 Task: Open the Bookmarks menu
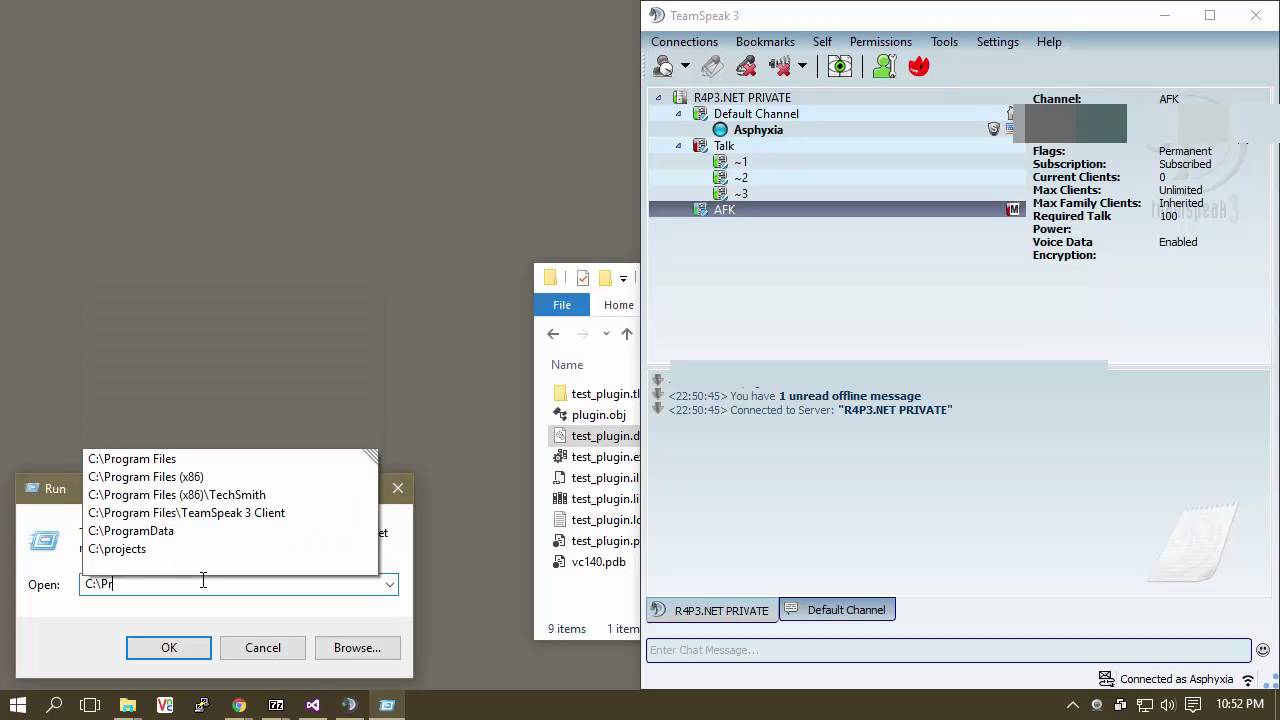(765, 42)
